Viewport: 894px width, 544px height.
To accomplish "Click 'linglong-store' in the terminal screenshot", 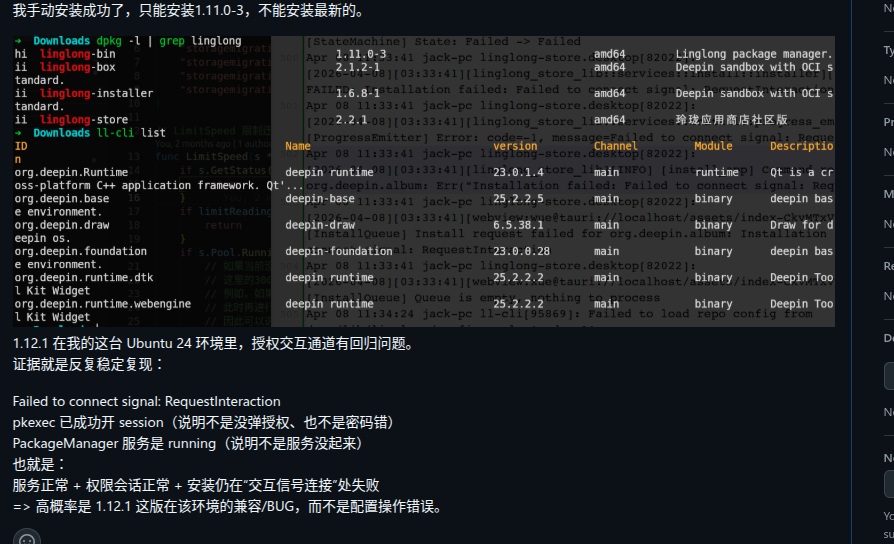I will (x=84, y=120).
